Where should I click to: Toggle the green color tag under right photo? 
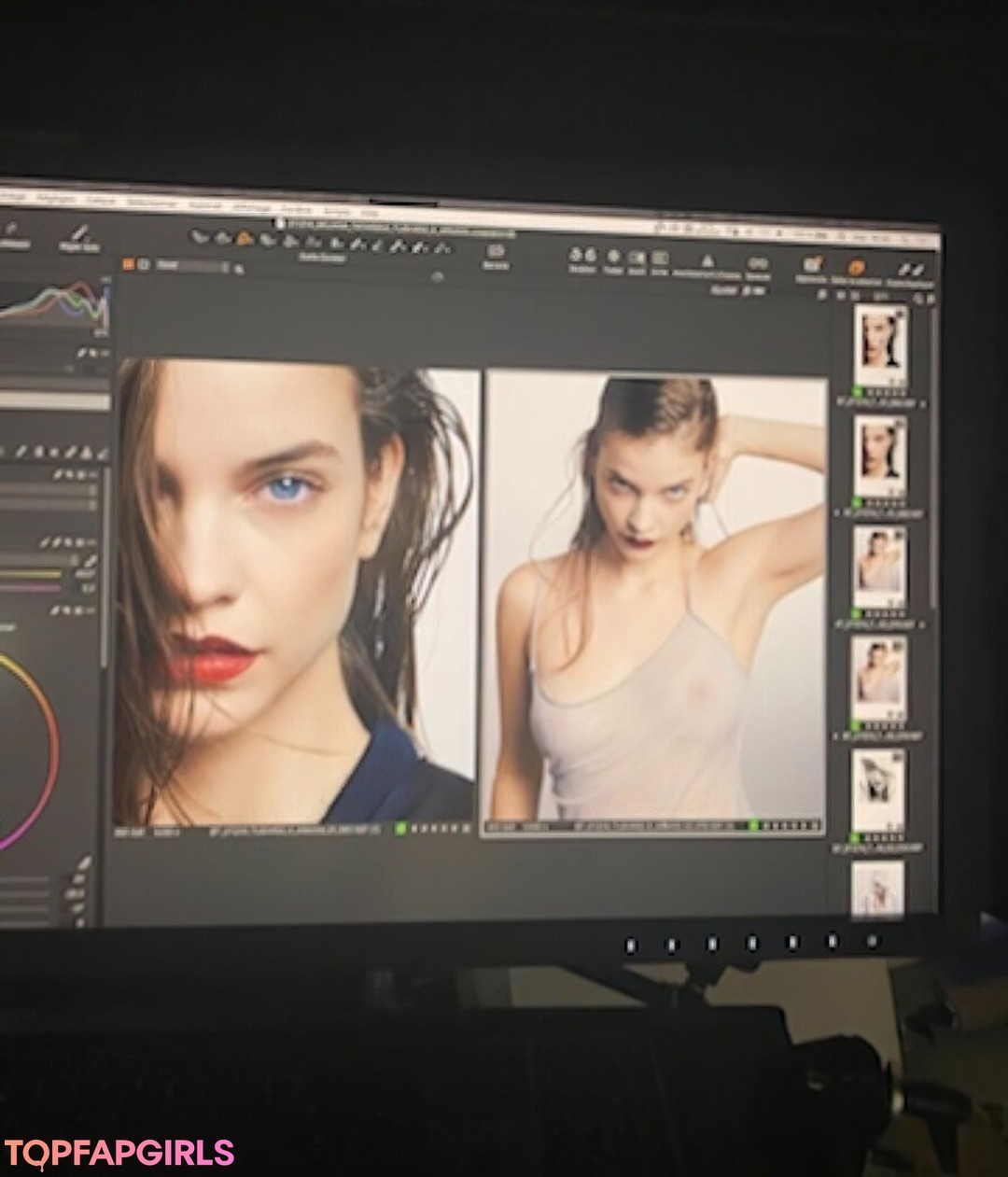tap(755, 826)
